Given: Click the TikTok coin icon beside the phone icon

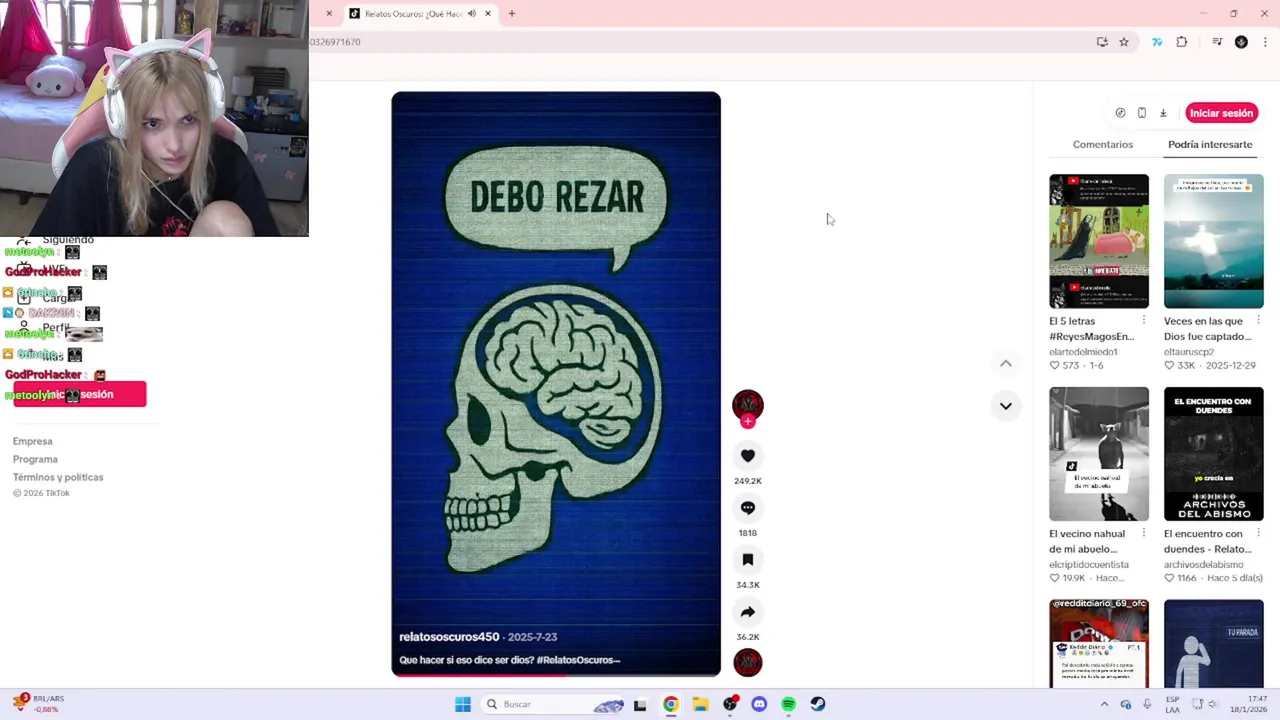Looking at the screenshot, I should [1120, 113].
